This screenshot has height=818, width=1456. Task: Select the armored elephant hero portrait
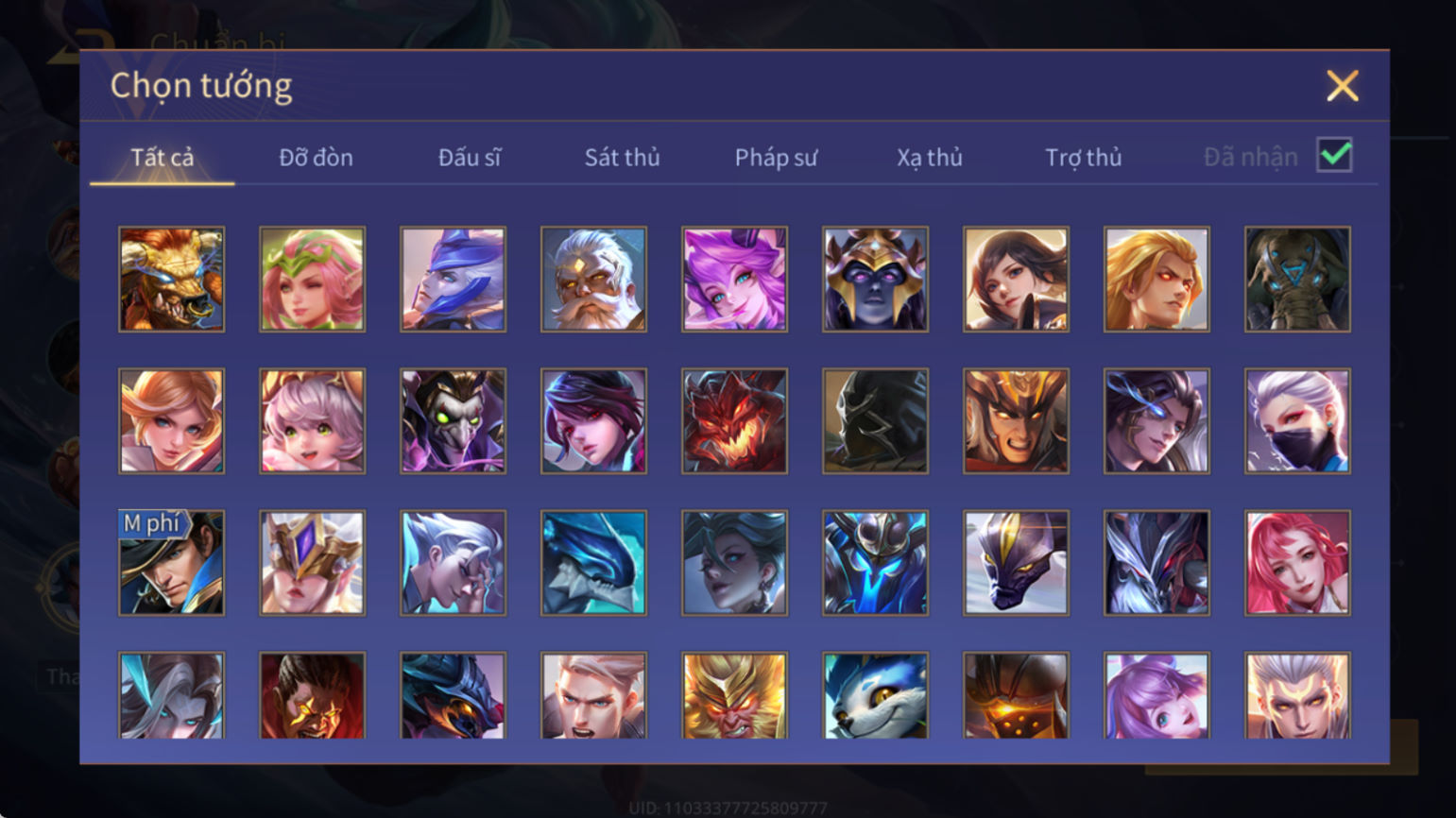(x=1297, y=279)
